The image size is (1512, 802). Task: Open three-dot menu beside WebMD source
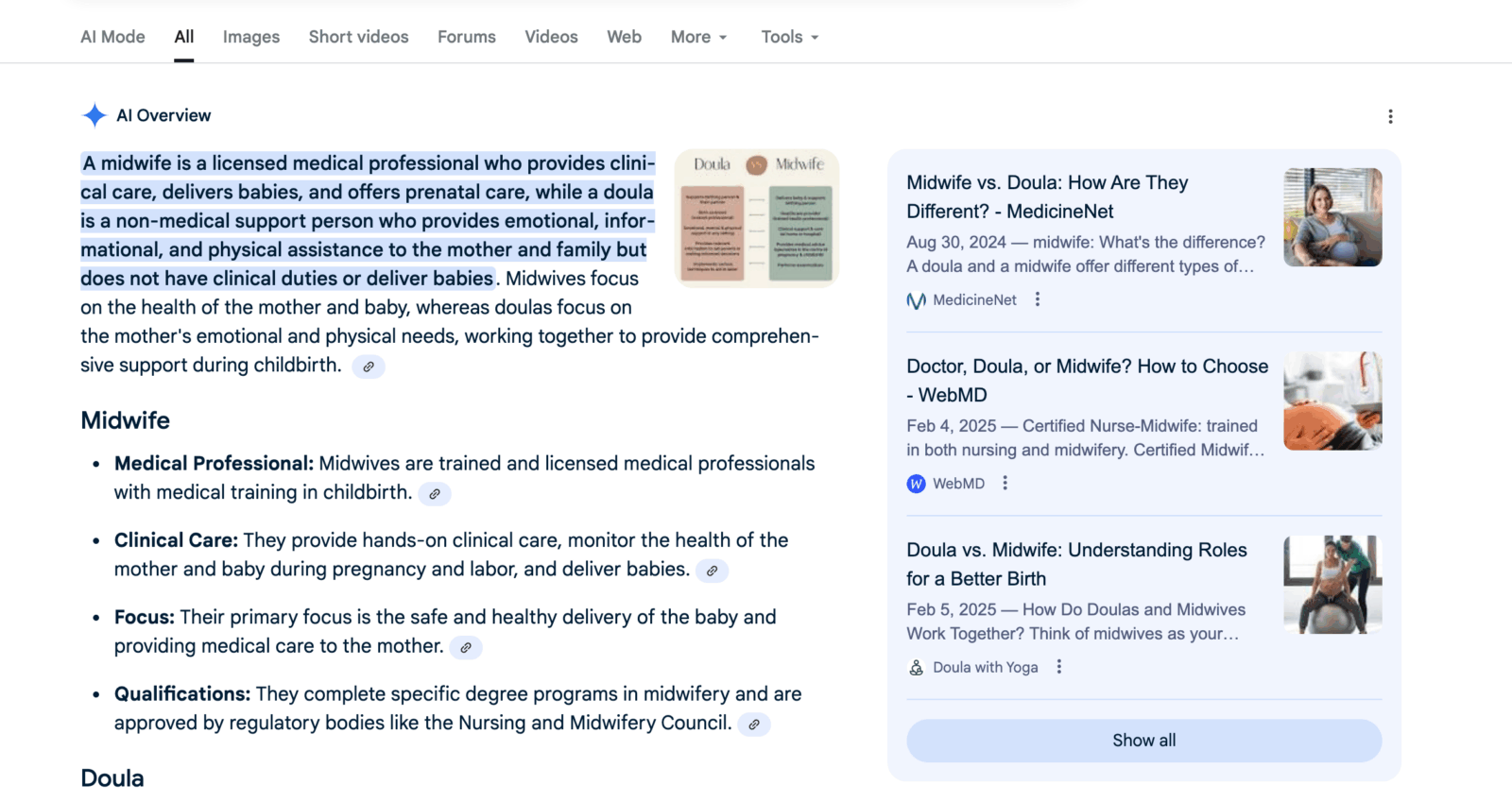(x=1005, y=483)
